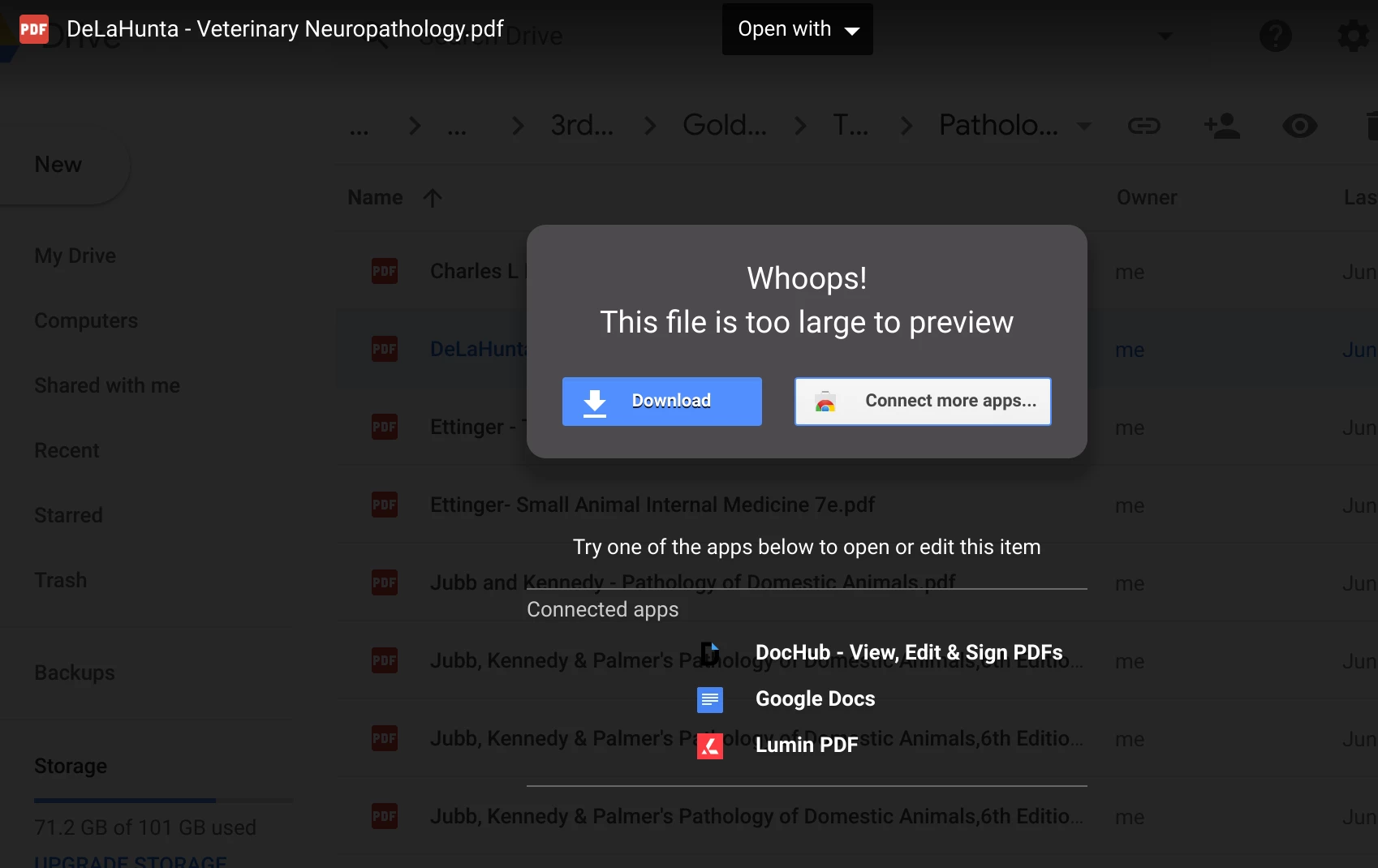Open the file with Lumin PDF
The width and height of the screenshot is (1378, 868).
807,745
